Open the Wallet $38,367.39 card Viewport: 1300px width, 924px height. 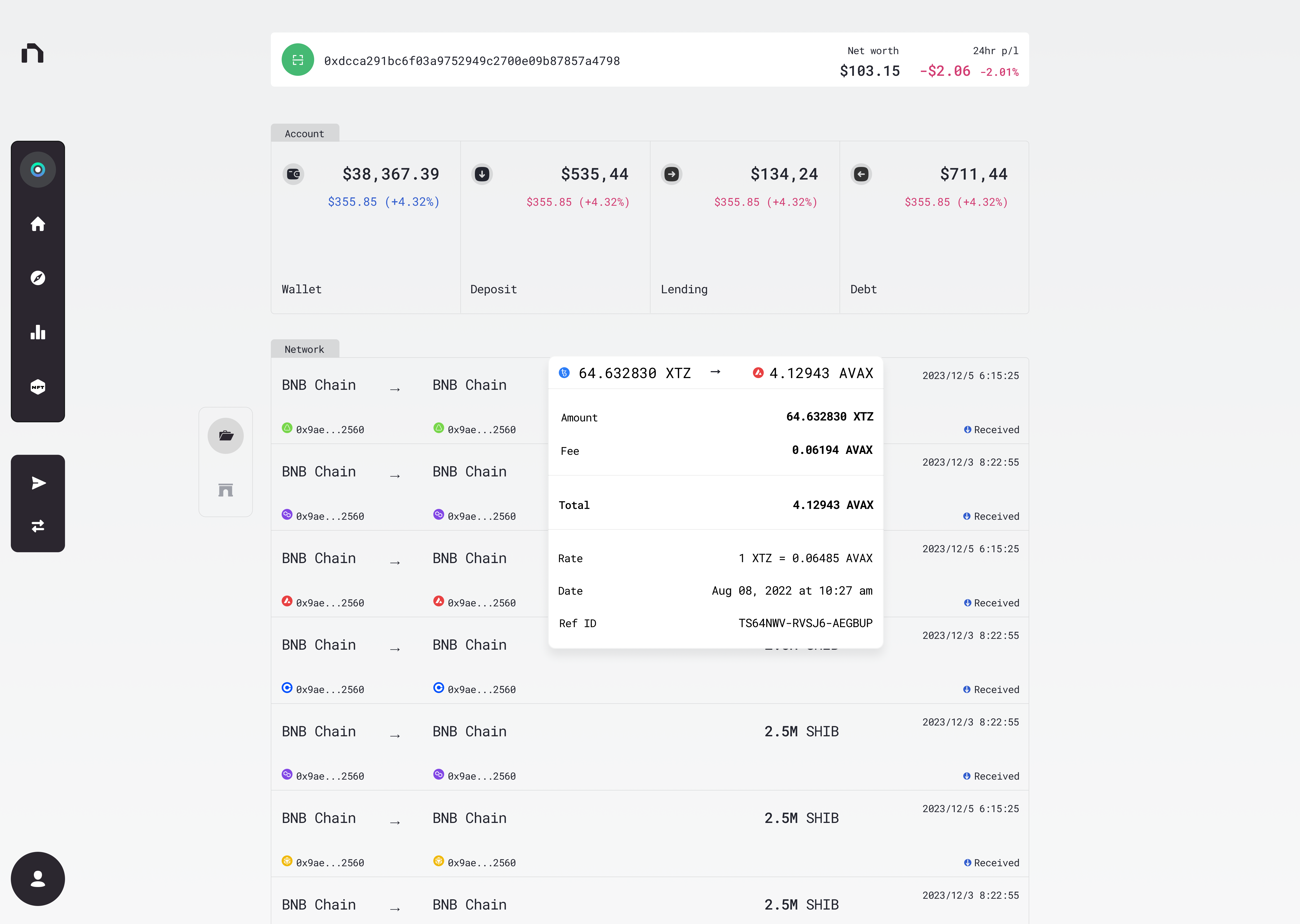pyautogui.click(x=365, y=228)
